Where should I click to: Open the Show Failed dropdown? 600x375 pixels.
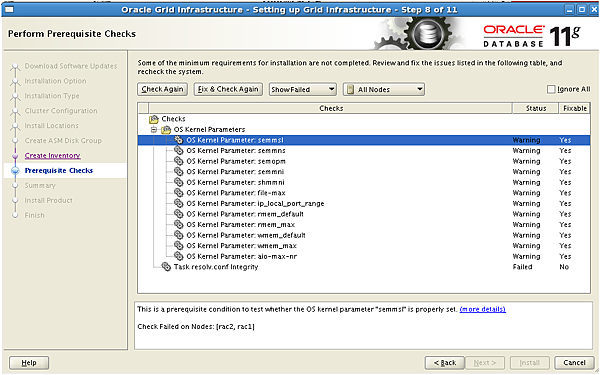click(x=302, y=89)
